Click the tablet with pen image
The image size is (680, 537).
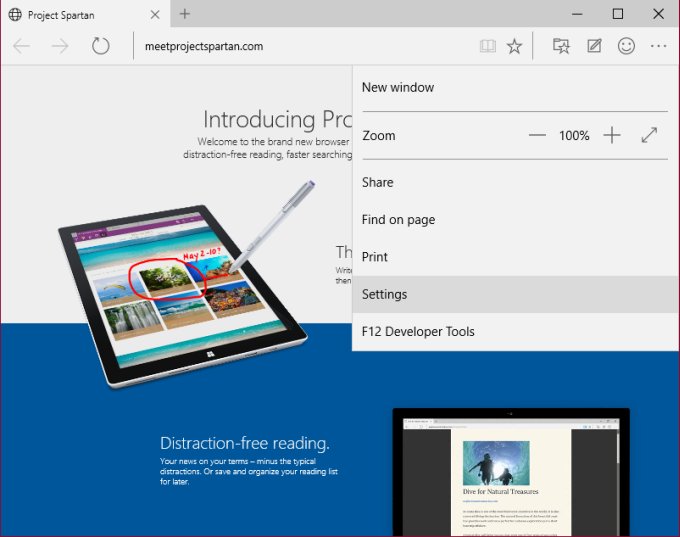click(x=186, y=284)
